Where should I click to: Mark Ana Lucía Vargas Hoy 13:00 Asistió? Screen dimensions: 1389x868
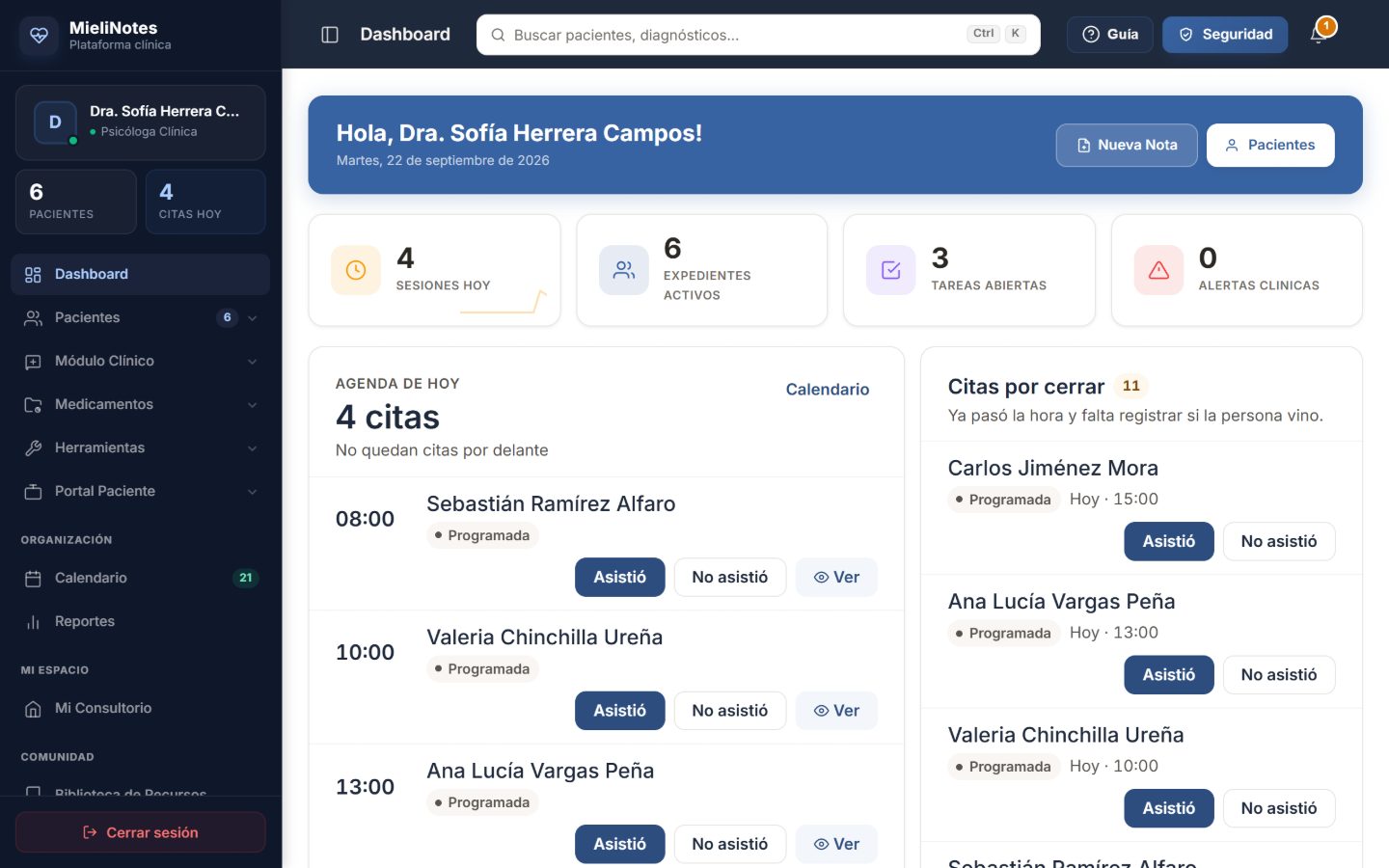1169,675
